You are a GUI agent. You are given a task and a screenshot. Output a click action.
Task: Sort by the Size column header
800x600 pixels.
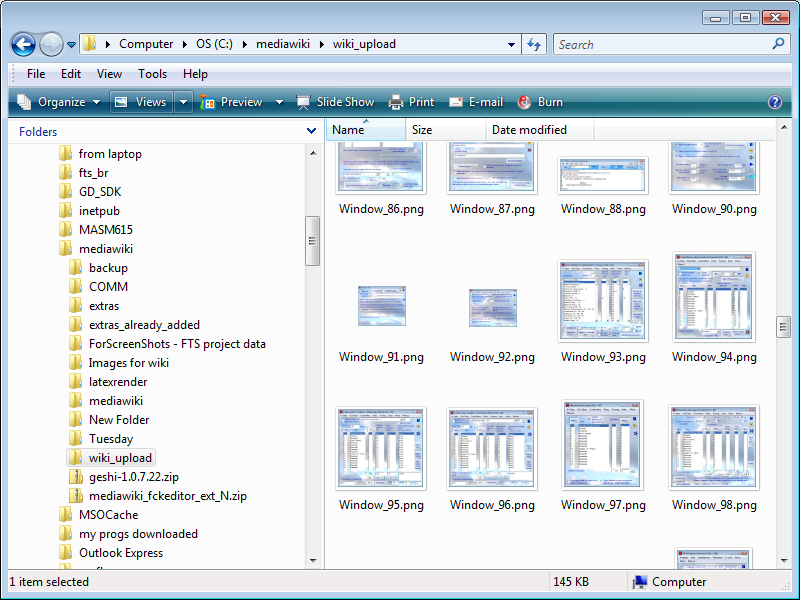coord(445,130)
